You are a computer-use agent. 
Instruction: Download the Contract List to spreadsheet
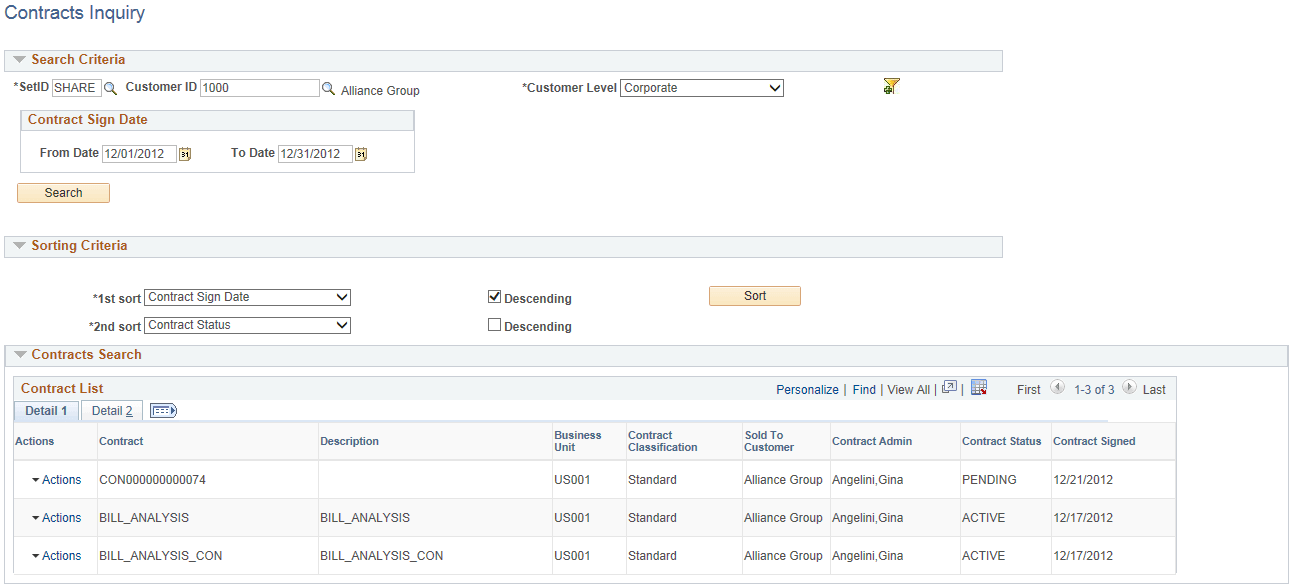pyautogui.click(x=978, y=388)
